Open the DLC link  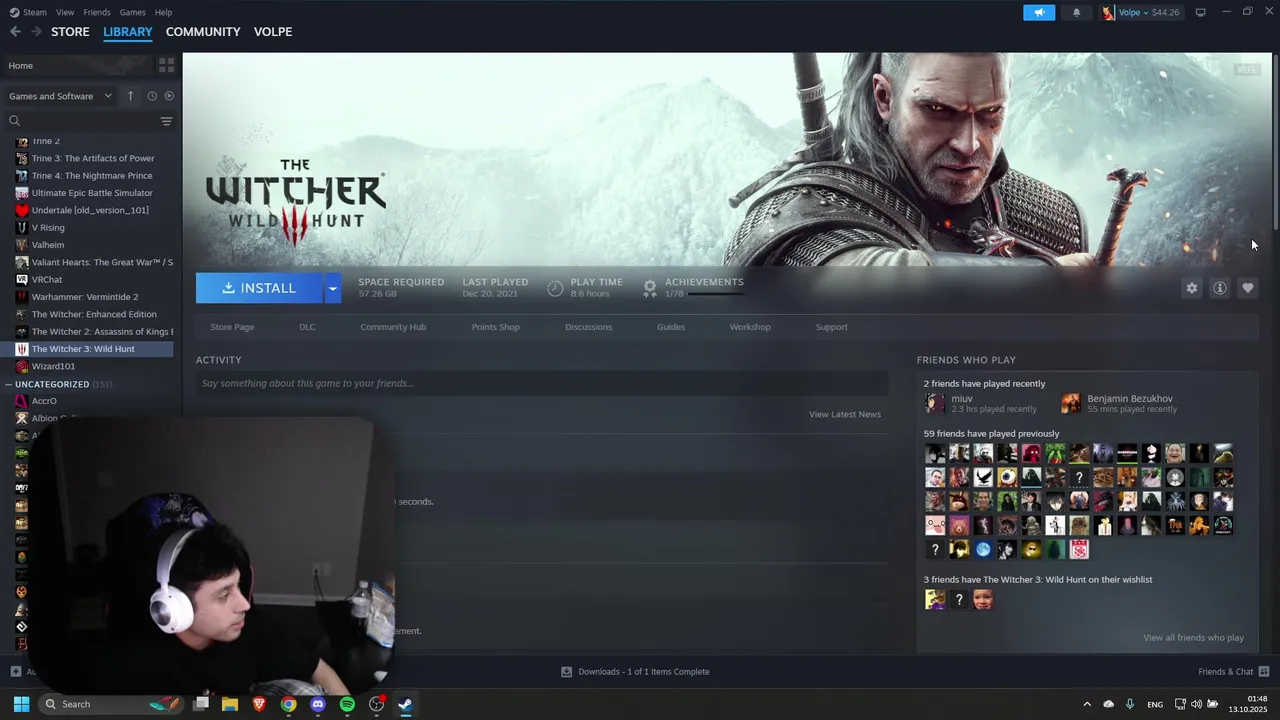click(307, 327)
